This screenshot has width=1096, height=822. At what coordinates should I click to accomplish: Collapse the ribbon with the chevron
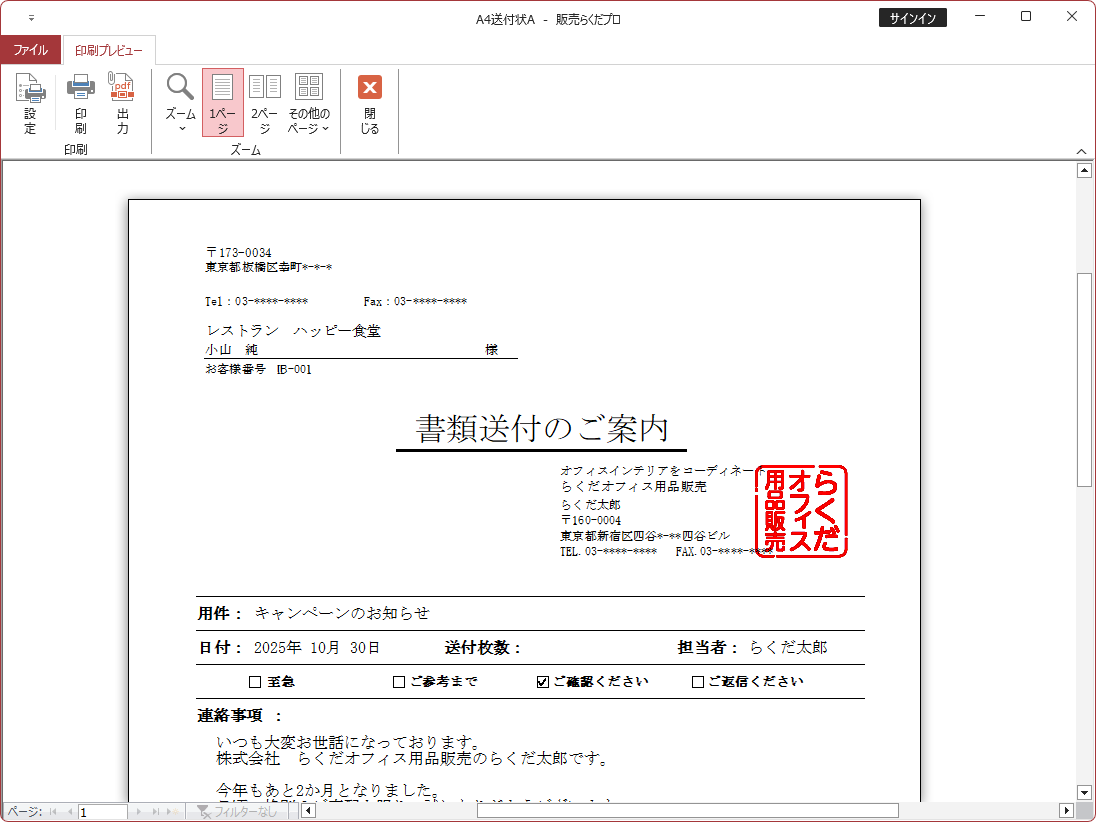[x=1081, y=151]
